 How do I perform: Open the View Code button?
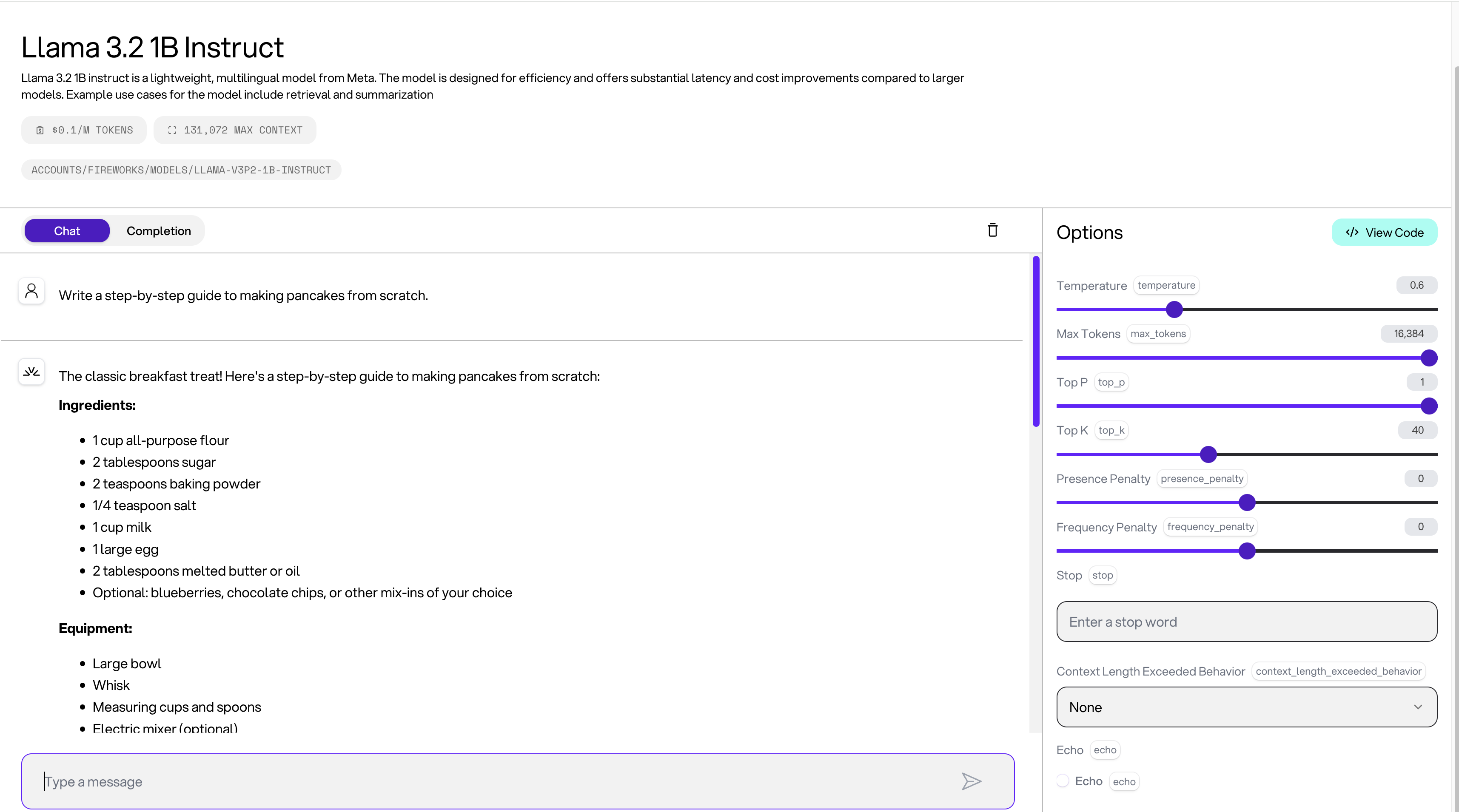point(1384,232)
